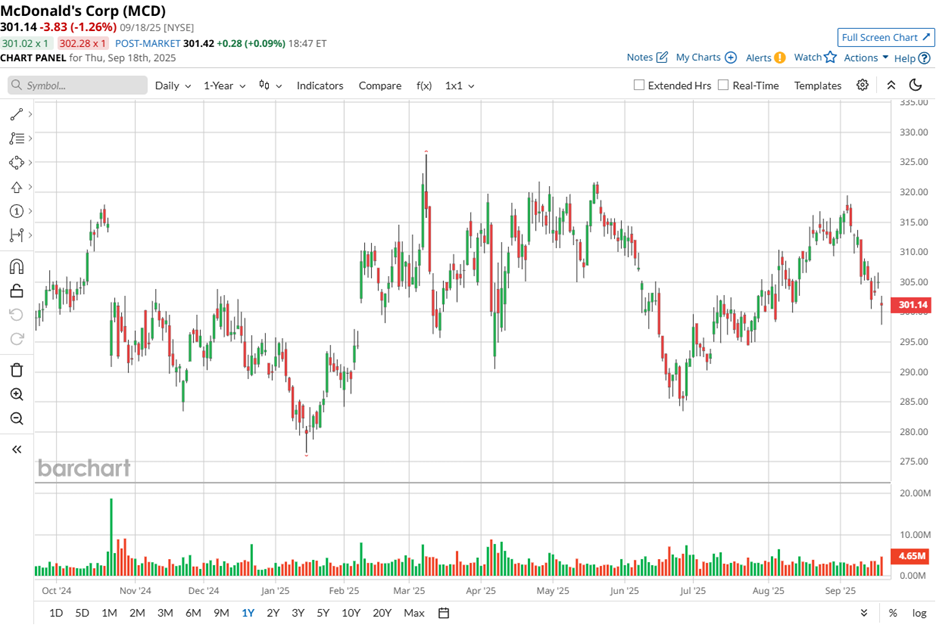
Task: Enable the Real-Time checkbox
Action: 723,85
